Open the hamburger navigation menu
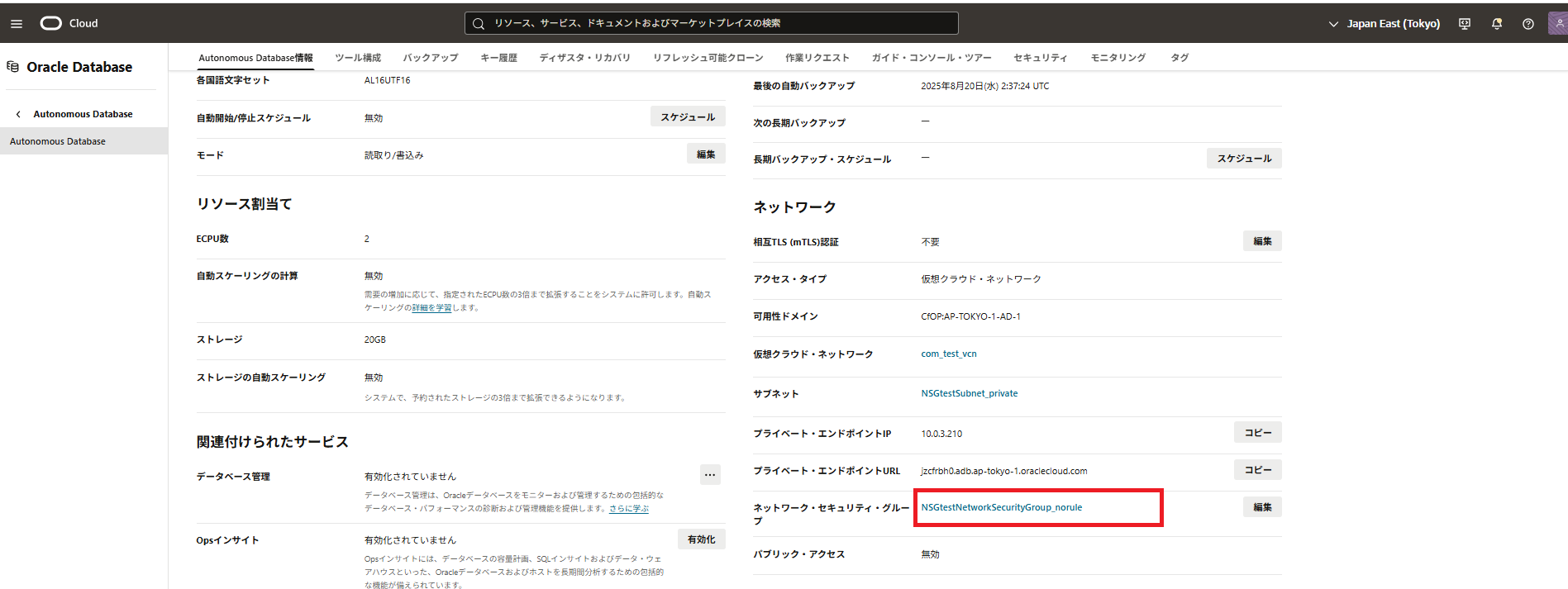 [x=16, y=24]
